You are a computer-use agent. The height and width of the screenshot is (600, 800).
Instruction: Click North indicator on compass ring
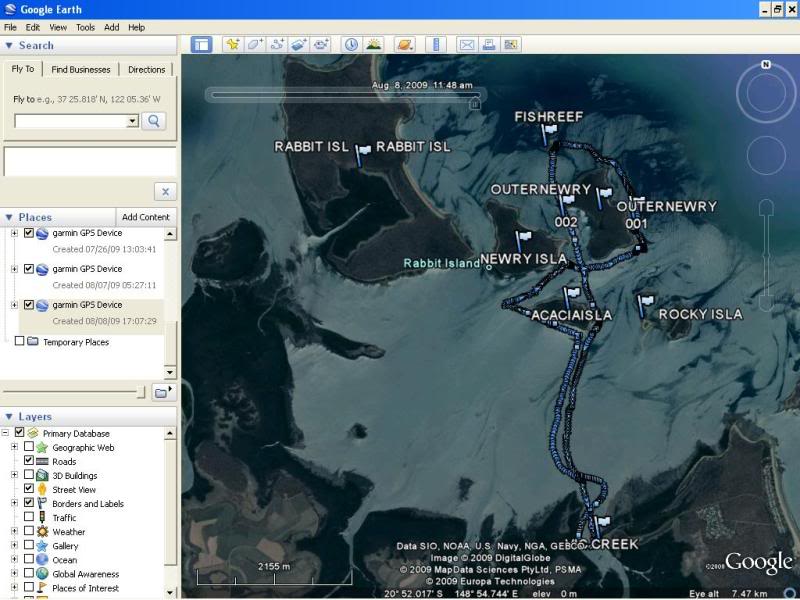(x=766, y=64)
